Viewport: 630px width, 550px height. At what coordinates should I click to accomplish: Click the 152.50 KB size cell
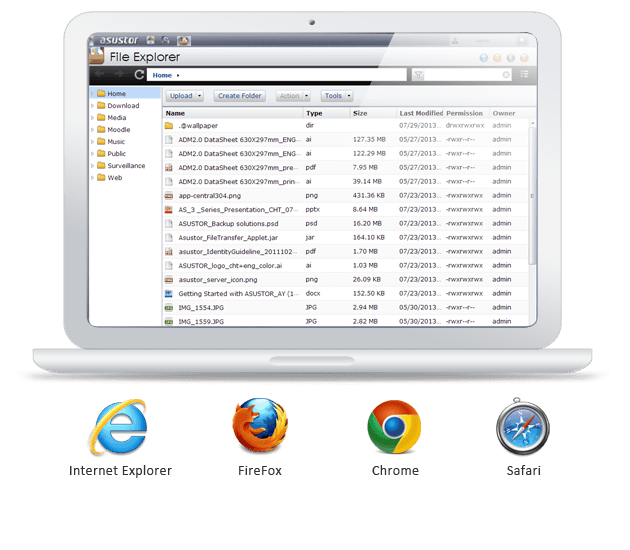(368, 294)
